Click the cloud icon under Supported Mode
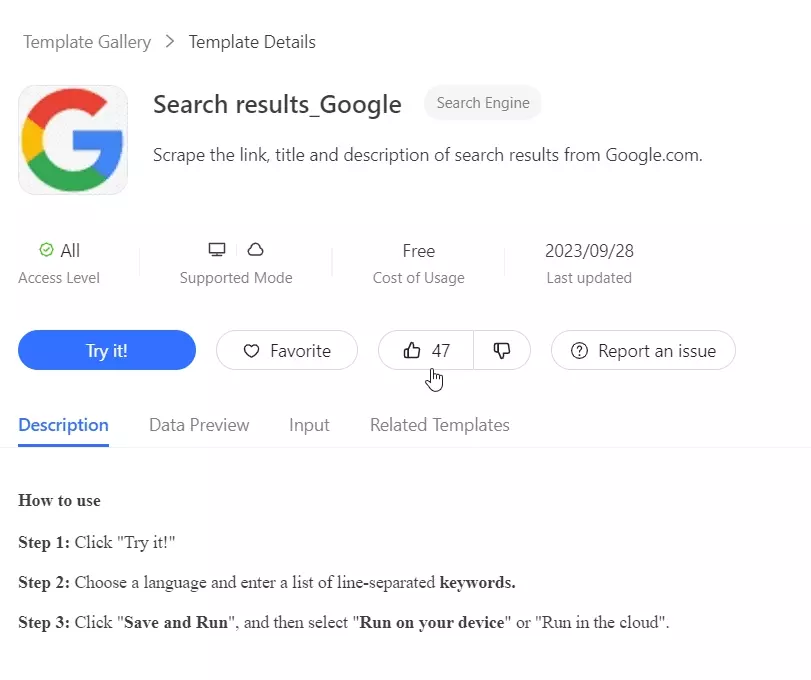 point(256,248)
